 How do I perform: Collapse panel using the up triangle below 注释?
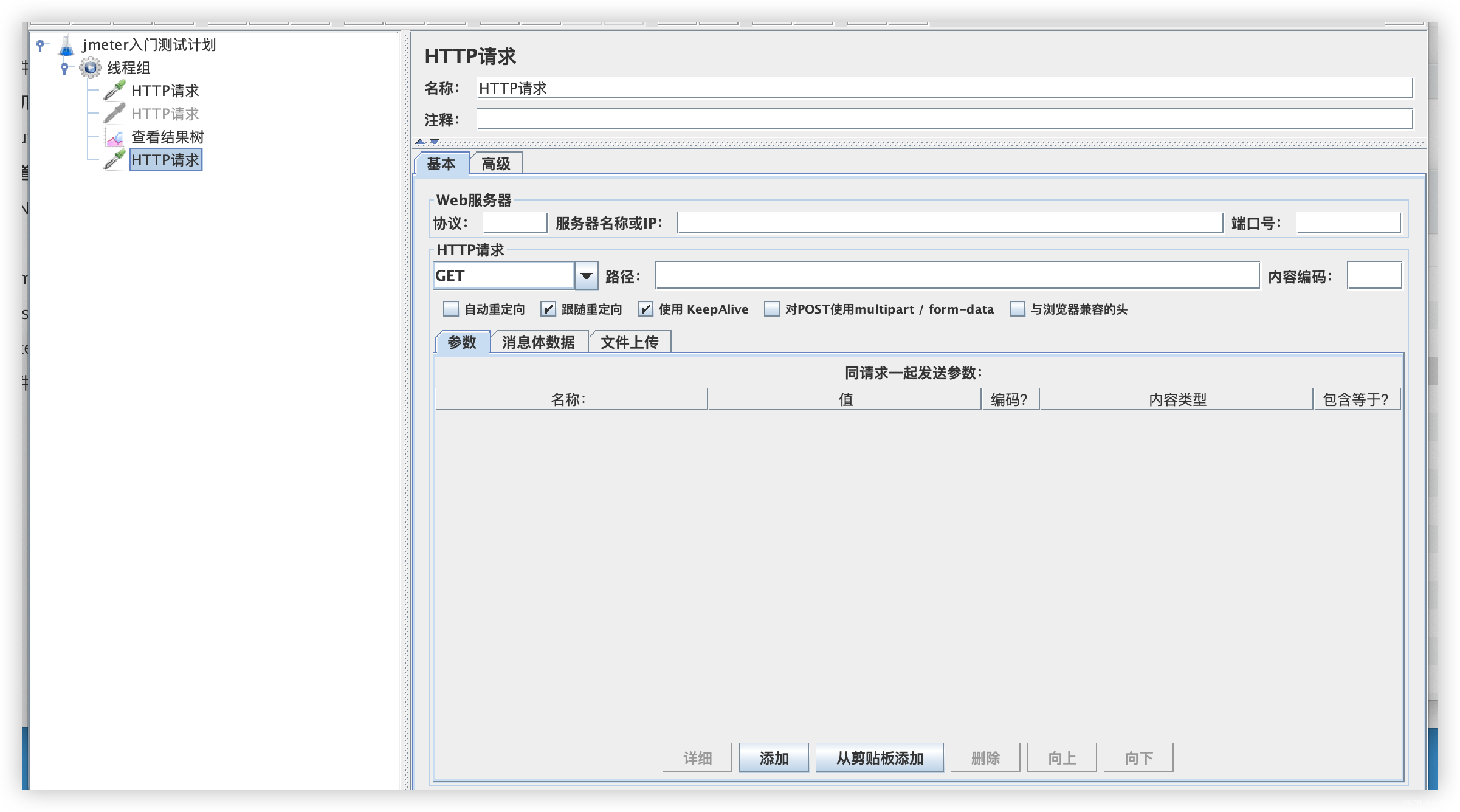click(420, 142)
